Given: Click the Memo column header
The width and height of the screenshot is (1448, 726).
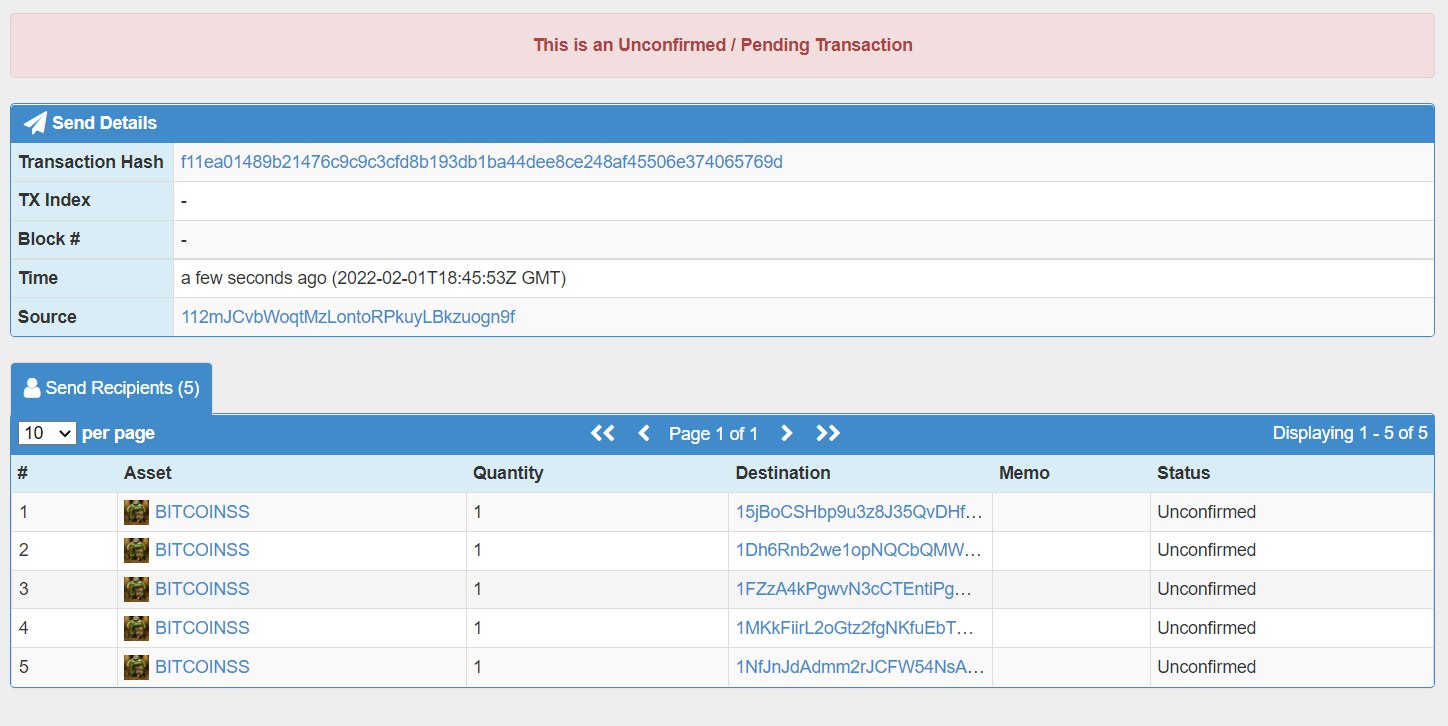Looking at the screenshot, I should (1024, 473).
